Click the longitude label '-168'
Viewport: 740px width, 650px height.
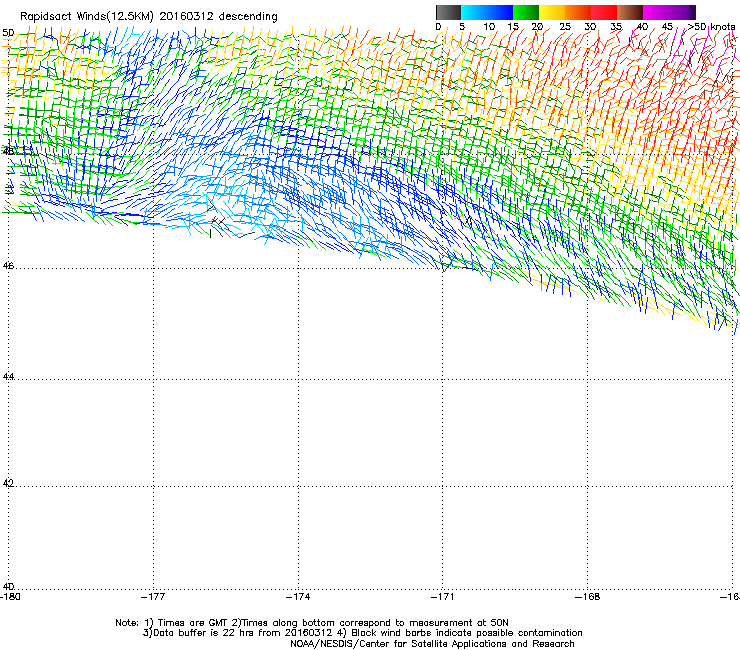pyautogui.click(x=588, y=597)
